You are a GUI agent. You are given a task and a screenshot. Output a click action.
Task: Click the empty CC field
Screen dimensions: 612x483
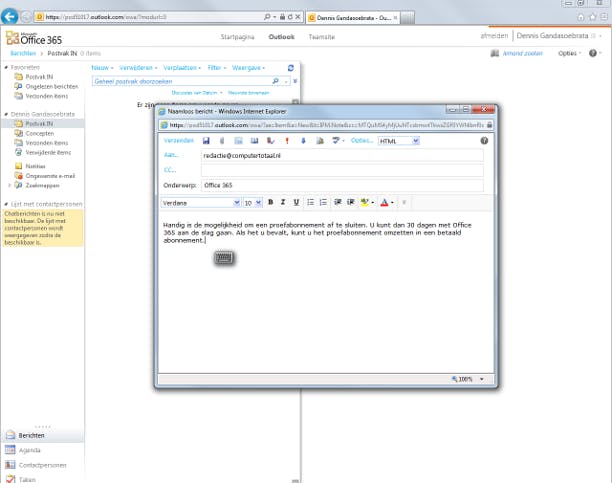(x=342, y=170)
